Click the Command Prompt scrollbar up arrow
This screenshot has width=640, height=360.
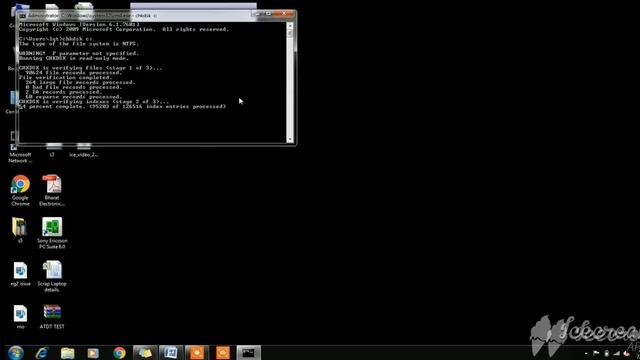pyautogui.click(x=290, y=26)
